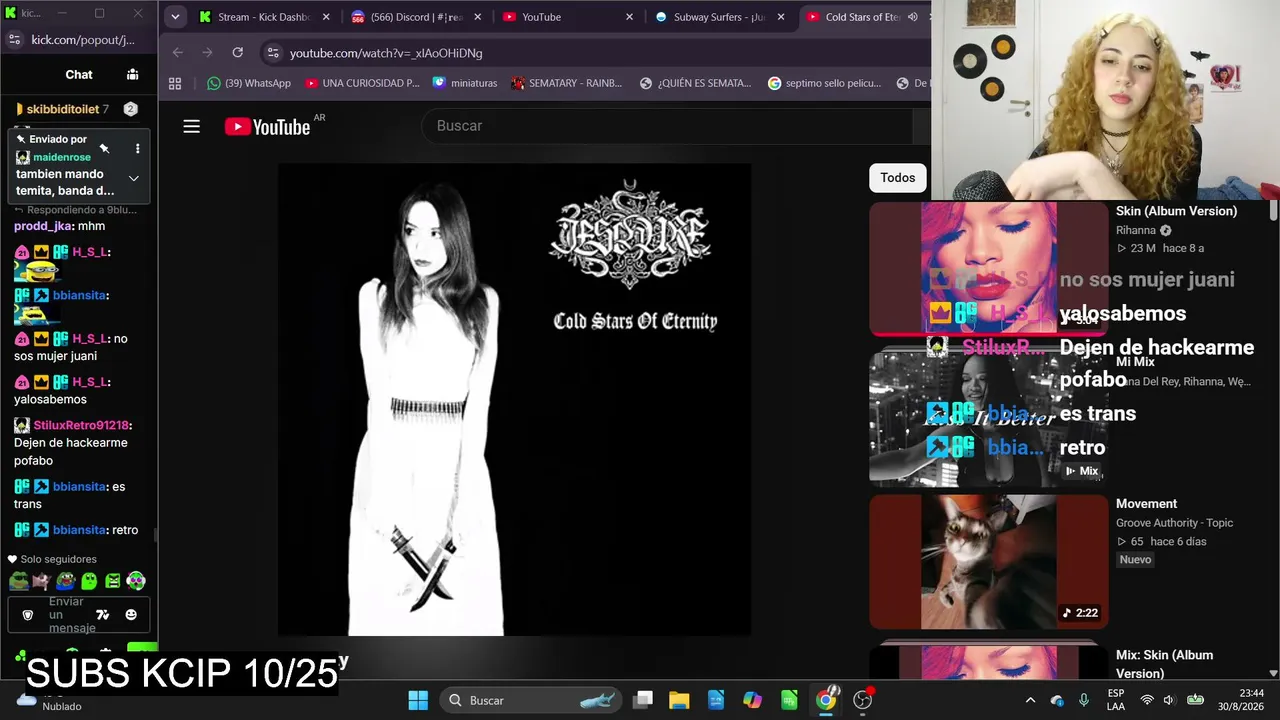This screenshot has width=1280, height=720.
Task: Reload the YouTube page
Action: point(237,52)
